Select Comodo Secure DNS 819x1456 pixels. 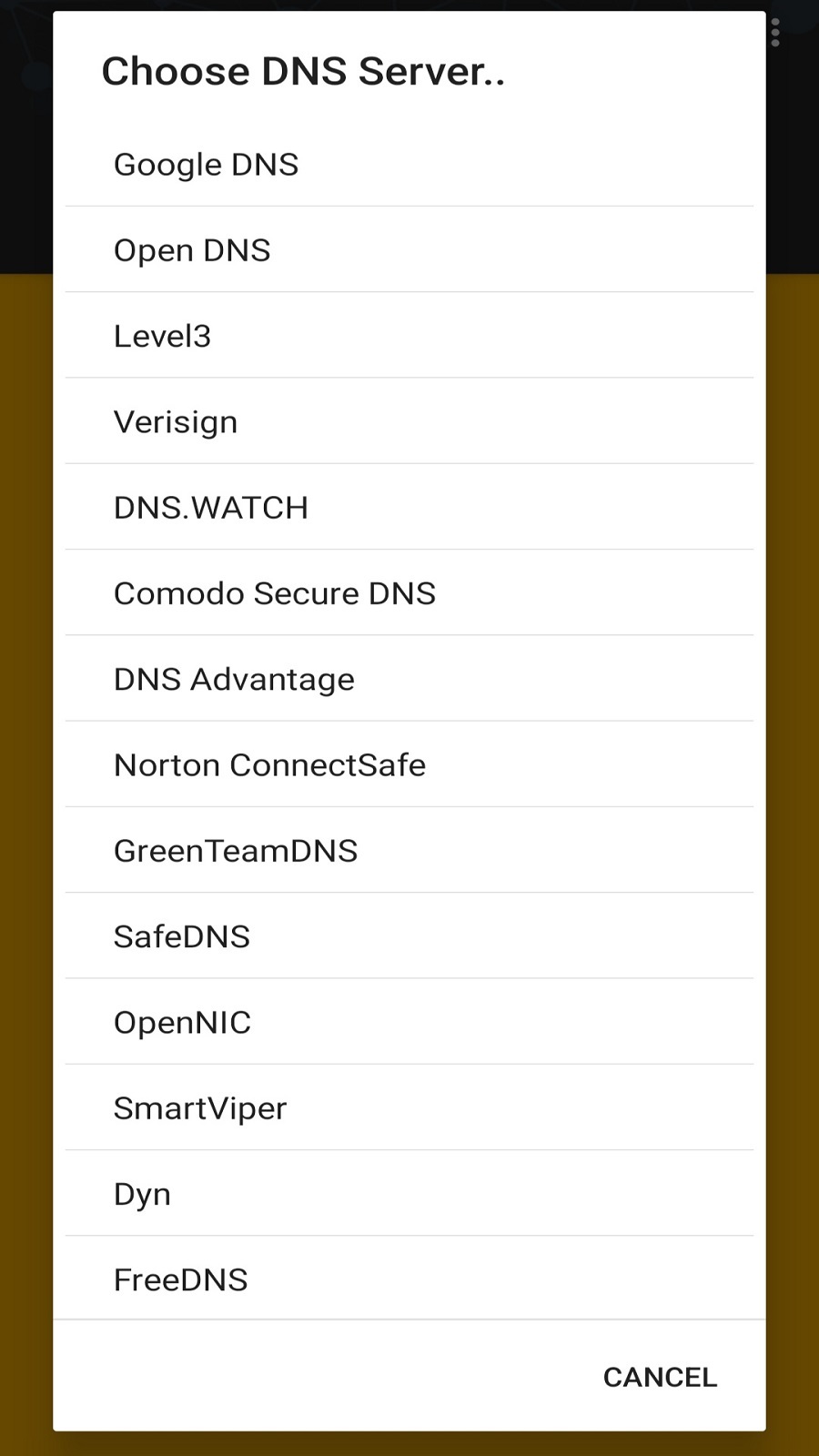pos(409,592)
